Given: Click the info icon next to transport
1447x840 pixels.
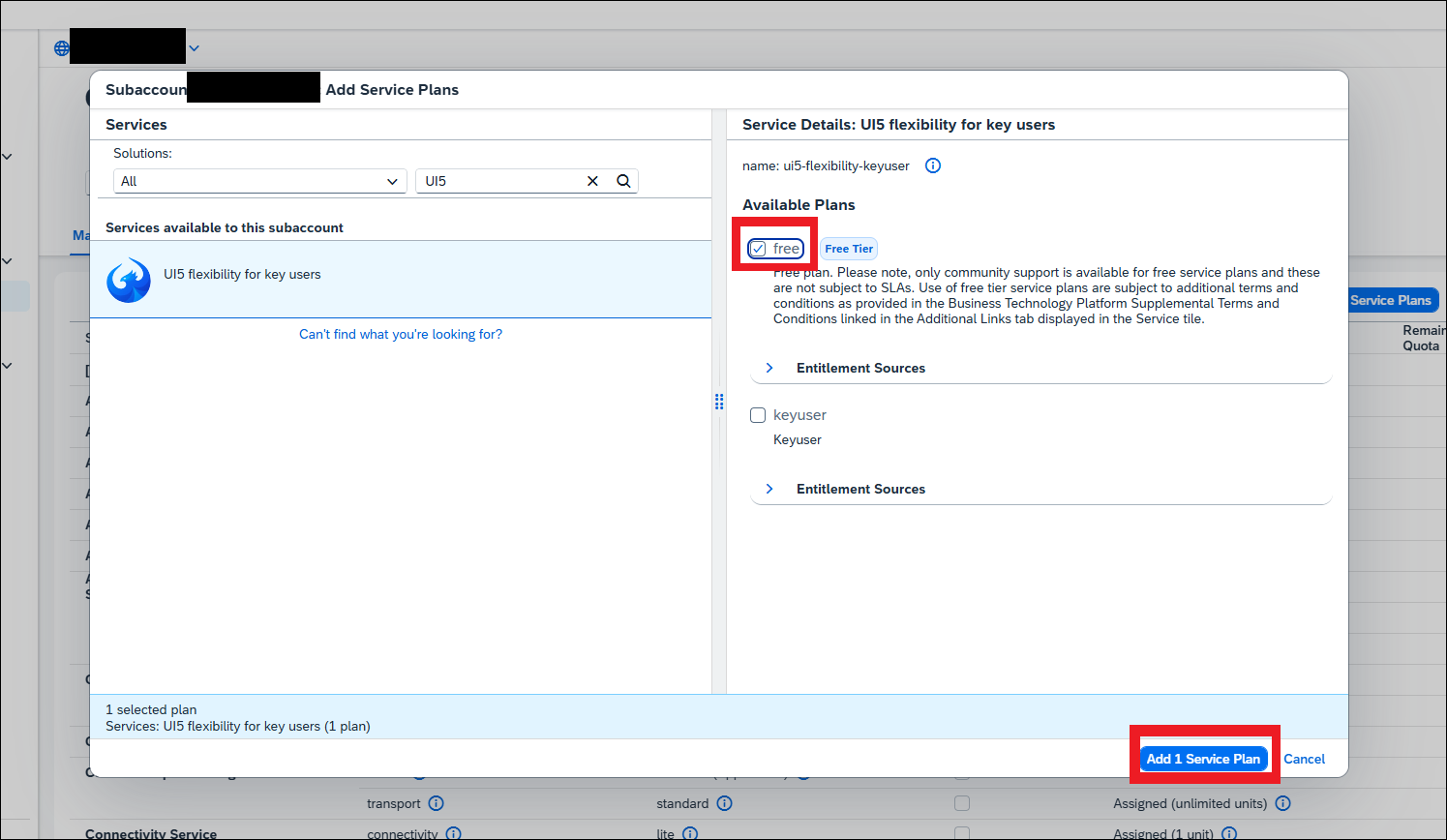Looking at the screenshot, I should pos(436,803).
